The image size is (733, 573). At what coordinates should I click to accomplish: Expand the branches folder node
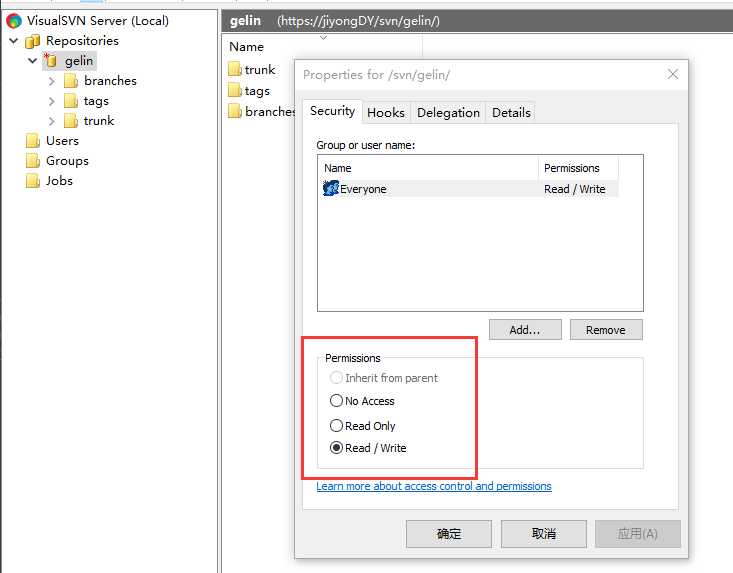coord(51,81)
